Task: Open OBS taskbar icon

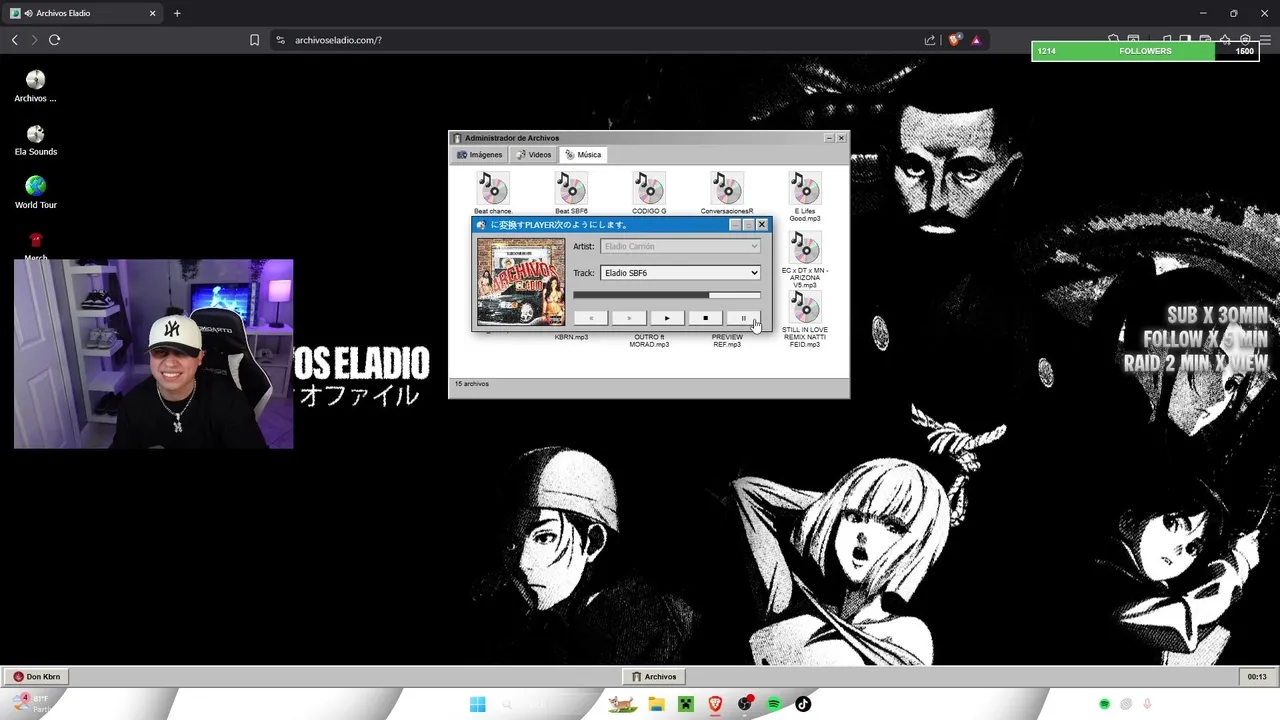Action: [x=745, y=704]
